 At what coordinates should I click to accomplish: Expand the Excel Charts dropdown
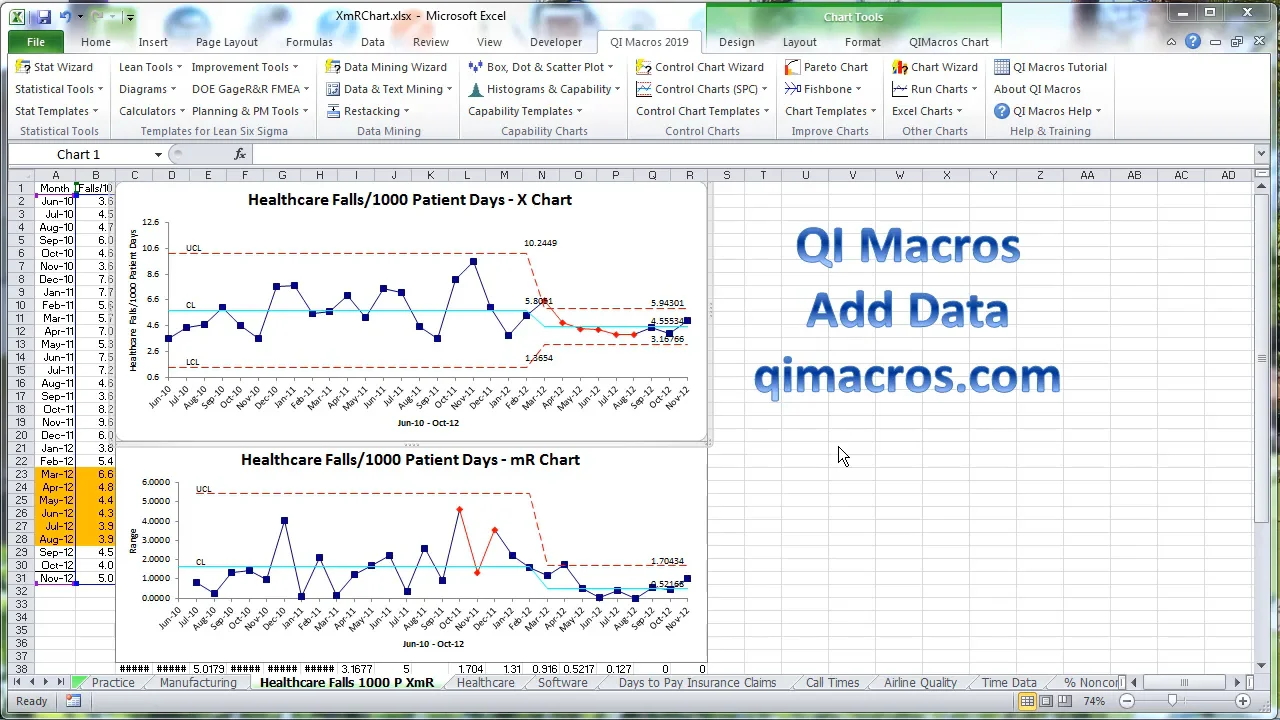tap(927, 111)
